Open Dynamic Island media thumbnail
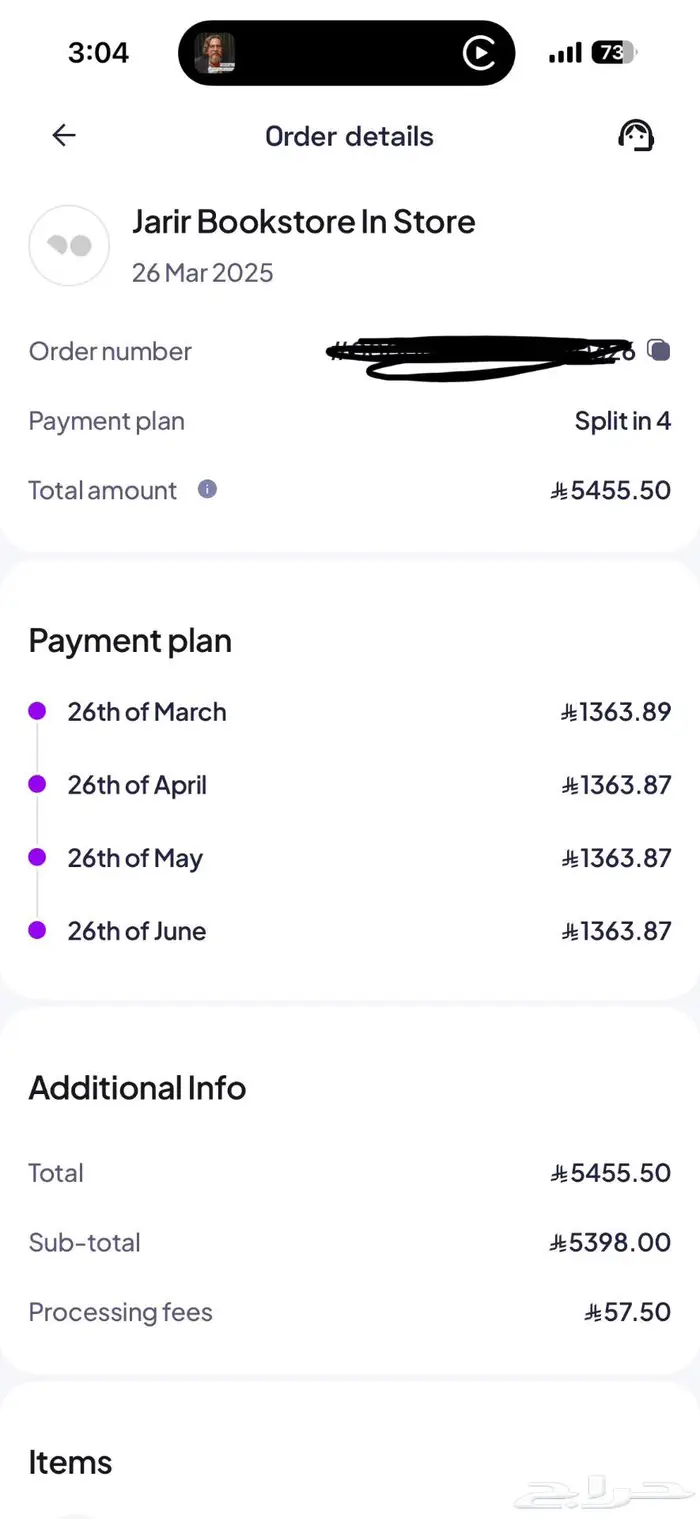 coord(214,53)
